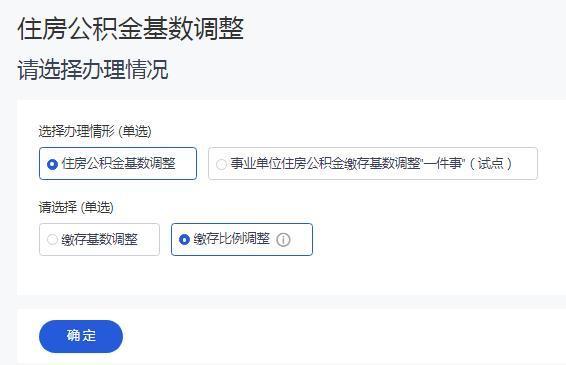Click the 缴存比例调整 option label text
The image size is (566, 365).
tap(231, 239)
